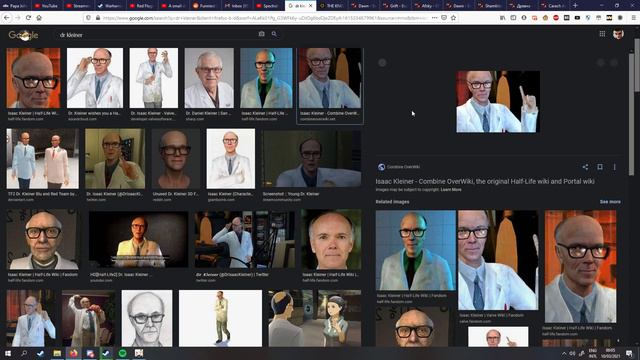The height and width of the screenshot is (360, 640).
Task: Switch to the Abby tab
Action: point(427,6)
